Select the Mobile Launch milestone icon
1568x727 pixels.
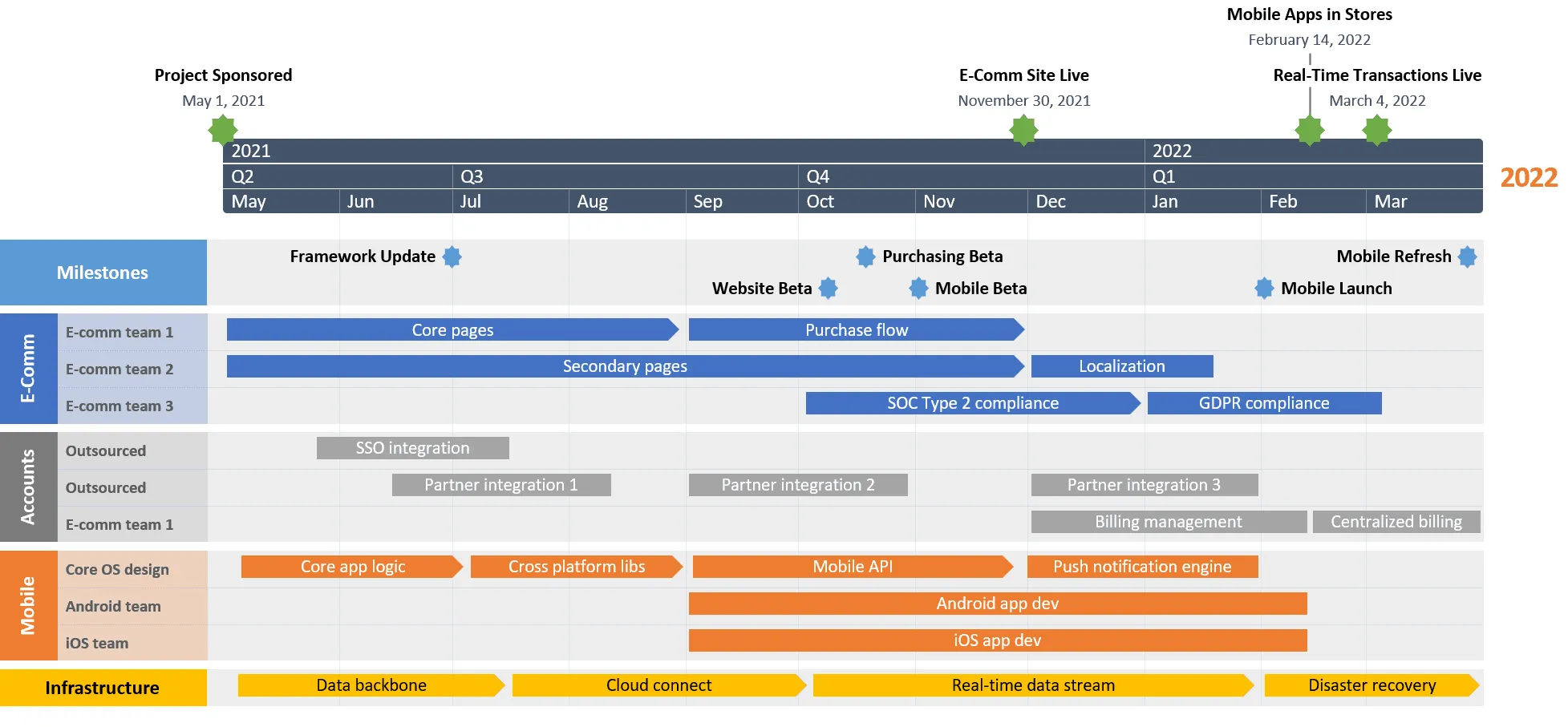[x=1264, y=289]
